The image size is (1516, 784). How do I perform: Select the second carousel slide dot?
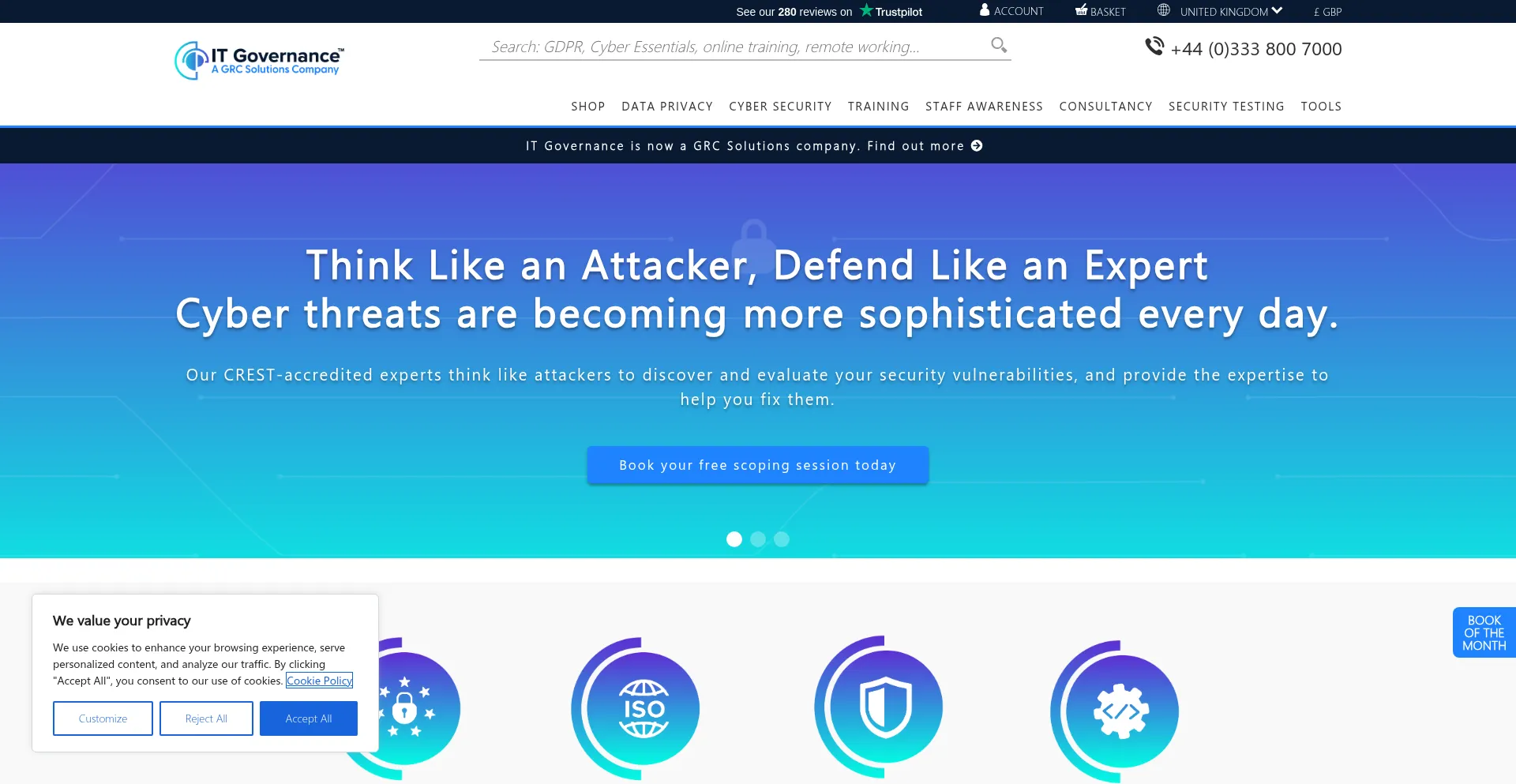click(758, 539)
